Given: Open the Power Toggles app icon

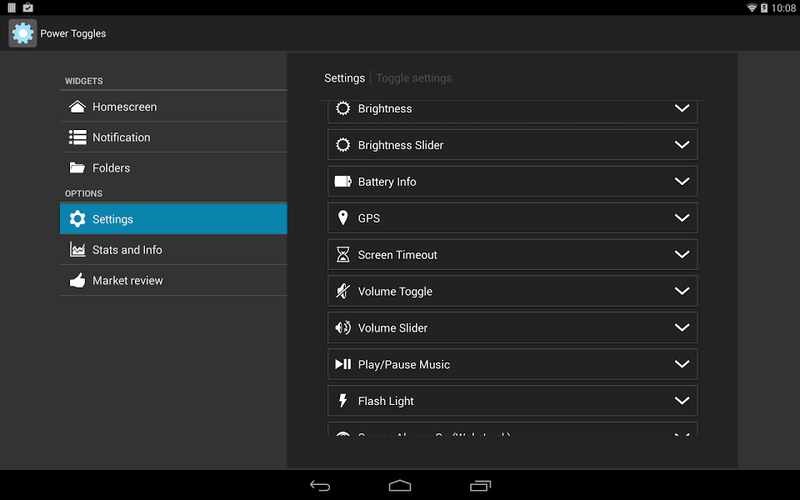Looking at the screenshot, I should tap(22, 33).
